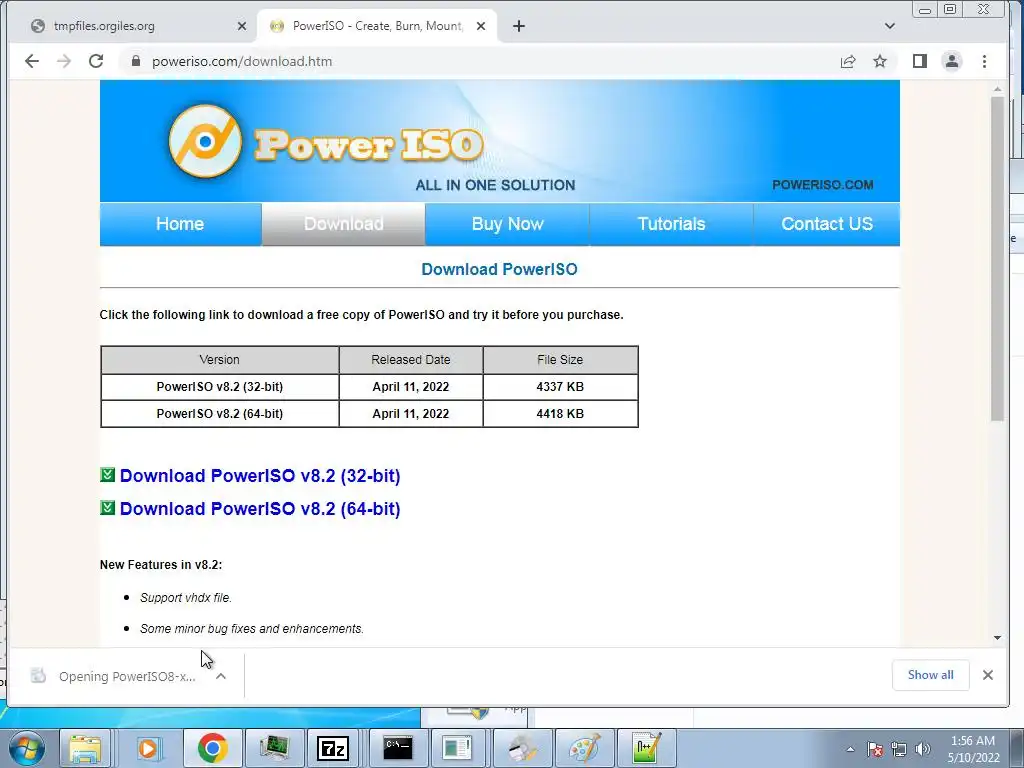Click the Action Center flag icon

tap(875, 749)
